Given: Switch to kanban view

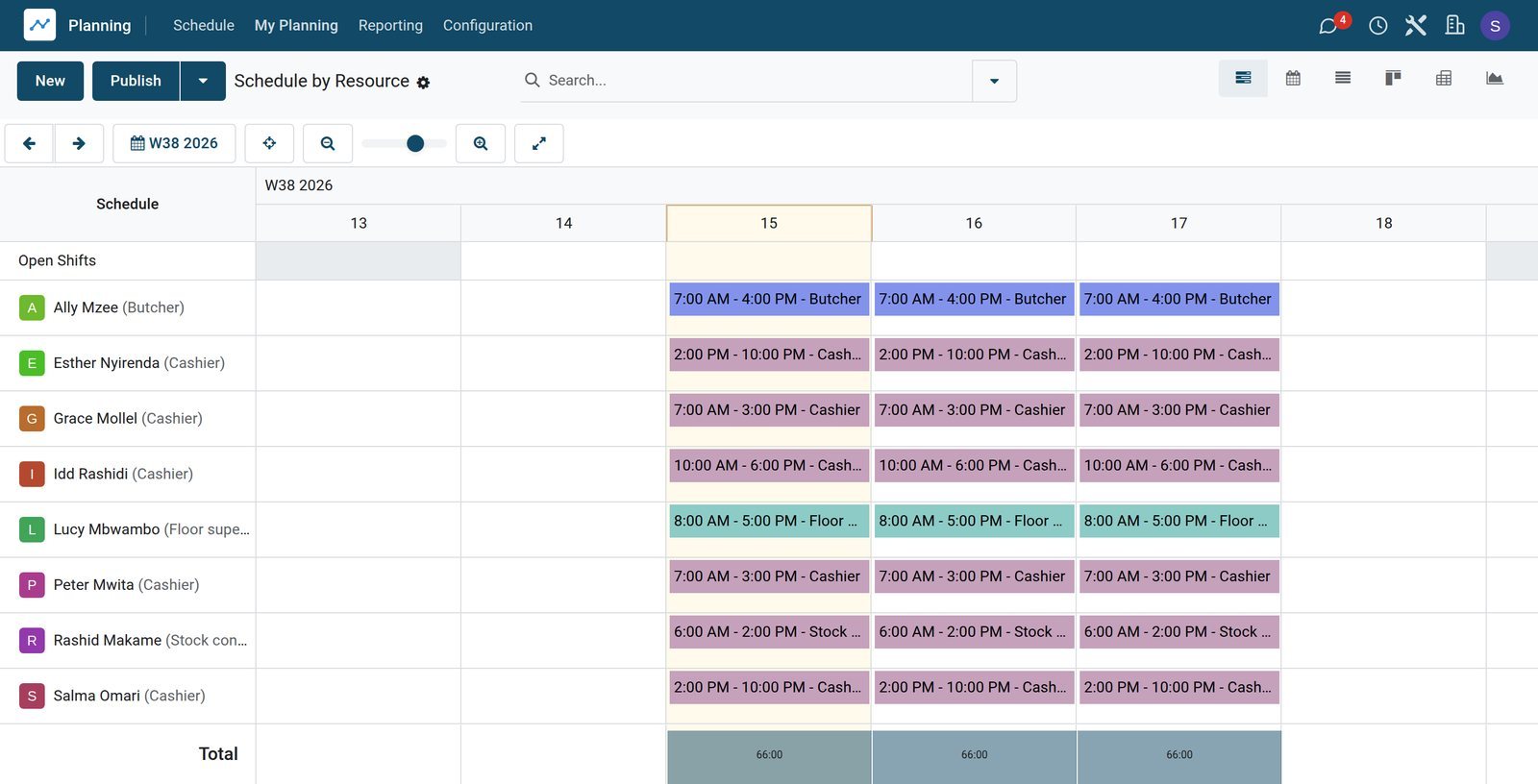Looking at the screenshot, I should pyautogui.click(x=1393, y=79).
